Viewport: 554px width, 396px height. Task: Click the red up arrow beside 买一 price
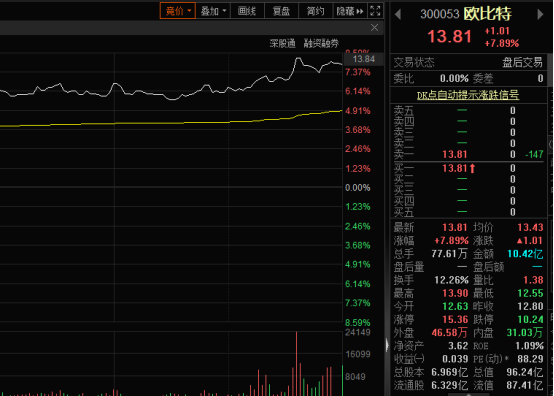click(472, 169)
